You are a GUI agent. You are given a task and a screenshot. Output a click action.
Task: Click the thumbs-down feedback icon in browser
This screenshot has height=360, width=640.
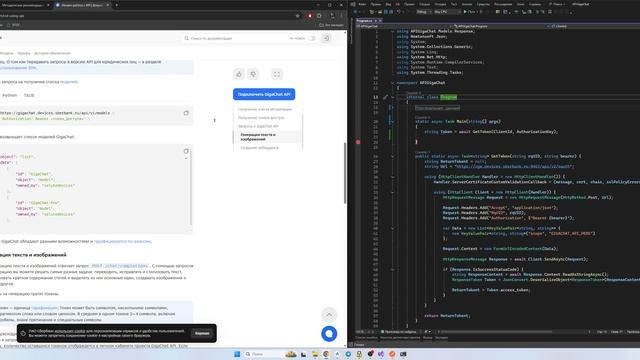(x=253, y=74)
